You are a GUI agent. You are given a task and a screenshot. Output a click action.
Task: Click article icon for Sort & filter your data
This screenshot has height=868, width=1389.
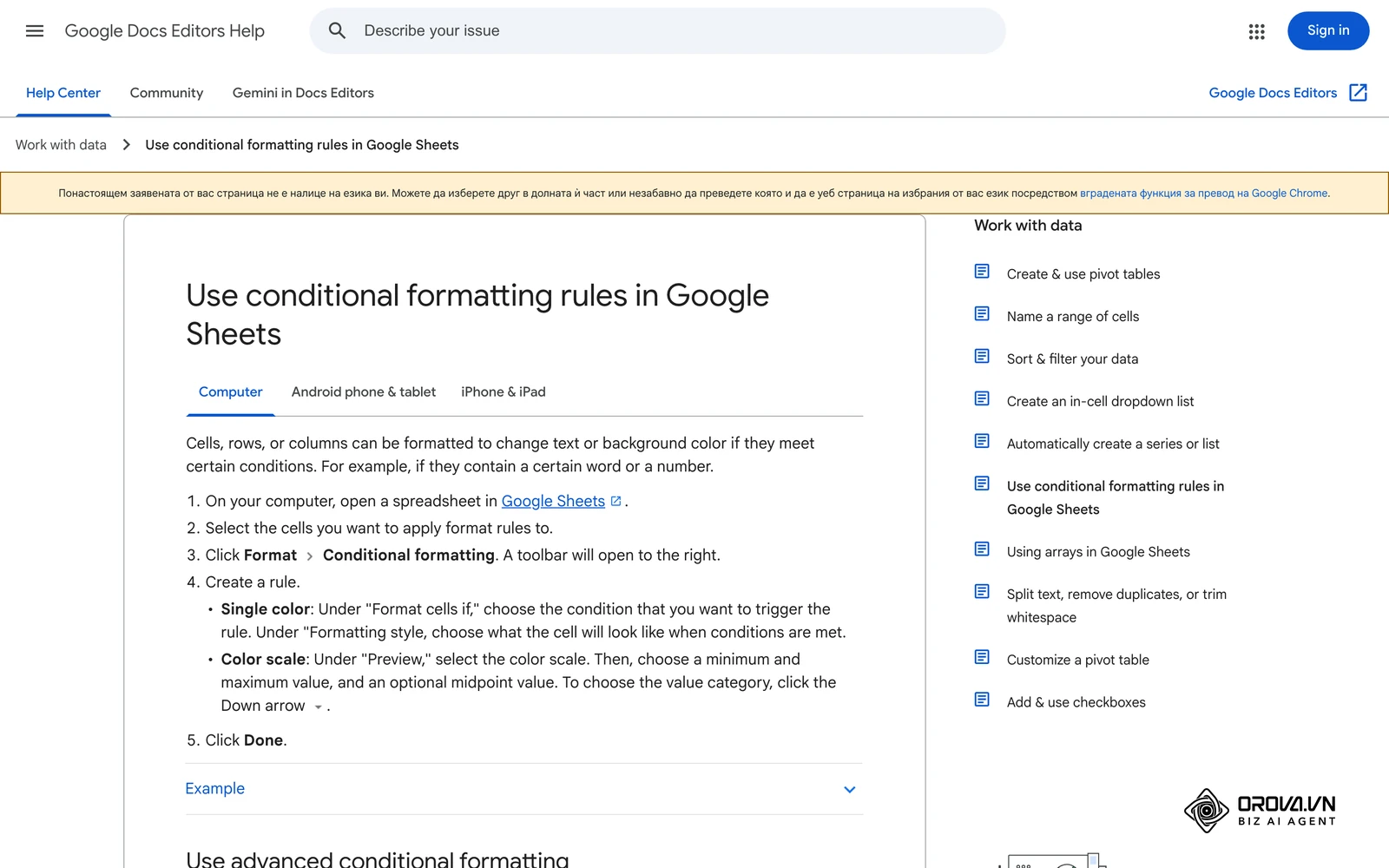pos(982,357)
